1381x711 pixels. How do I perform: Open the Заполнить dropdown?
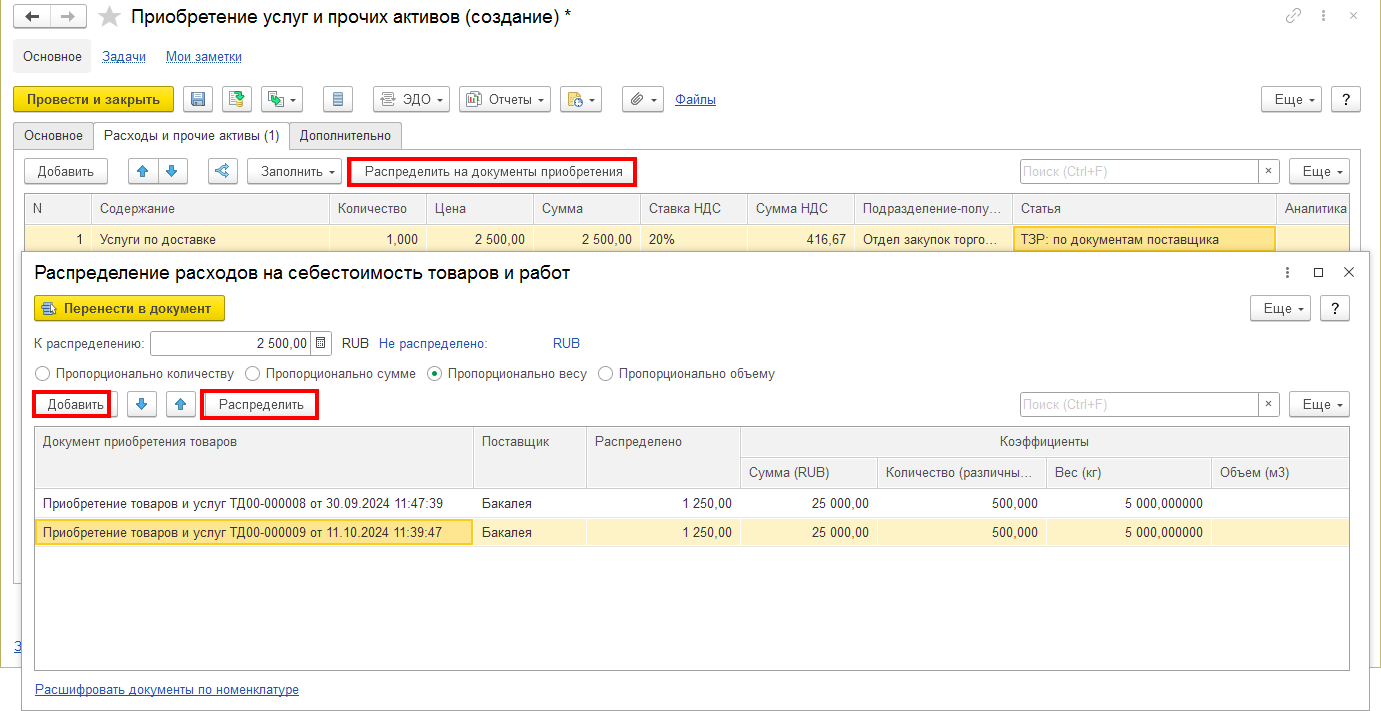pos(294,172)
